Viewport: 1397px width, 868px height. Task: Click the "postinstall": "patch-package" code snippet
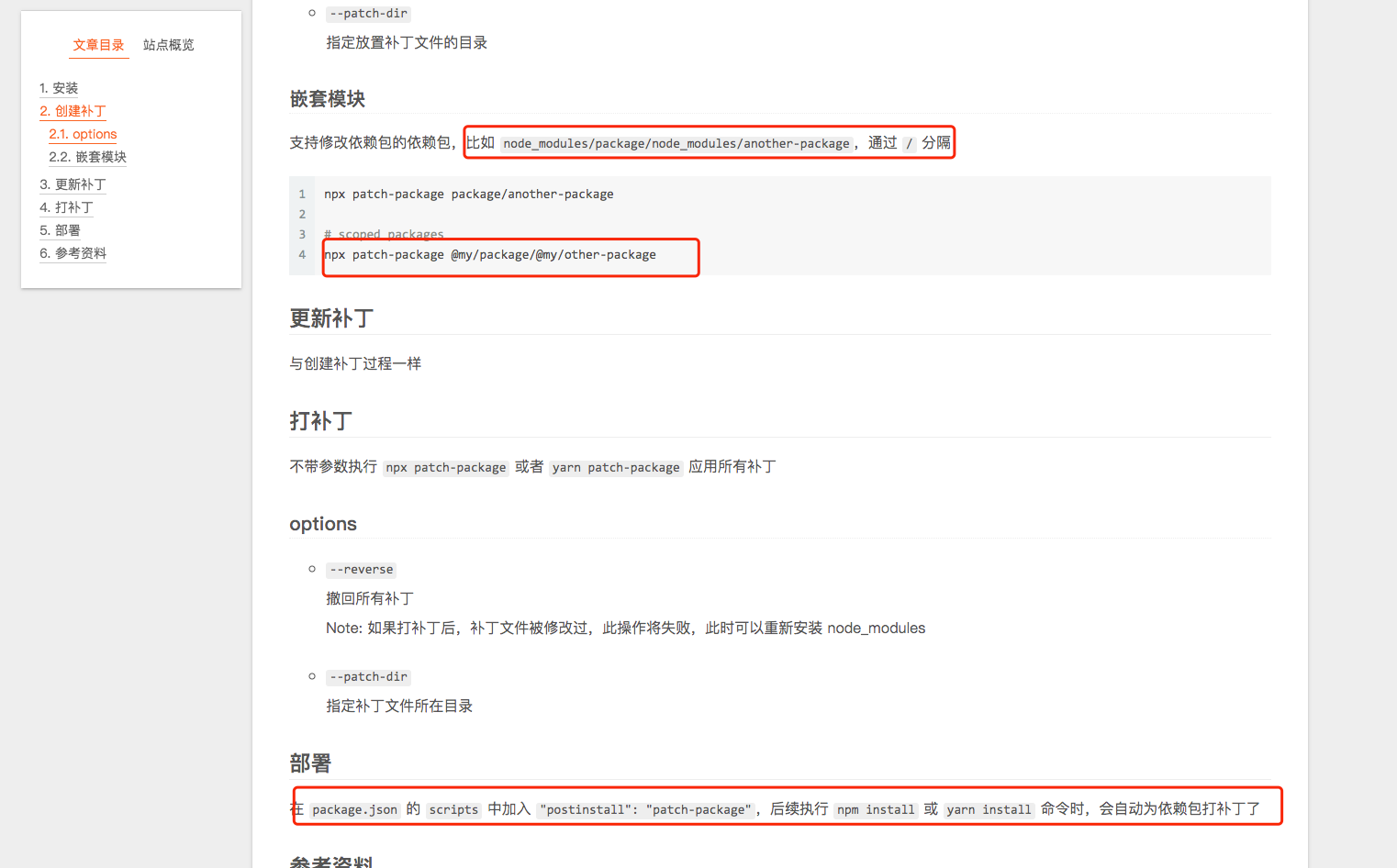(x=646, y=810)
